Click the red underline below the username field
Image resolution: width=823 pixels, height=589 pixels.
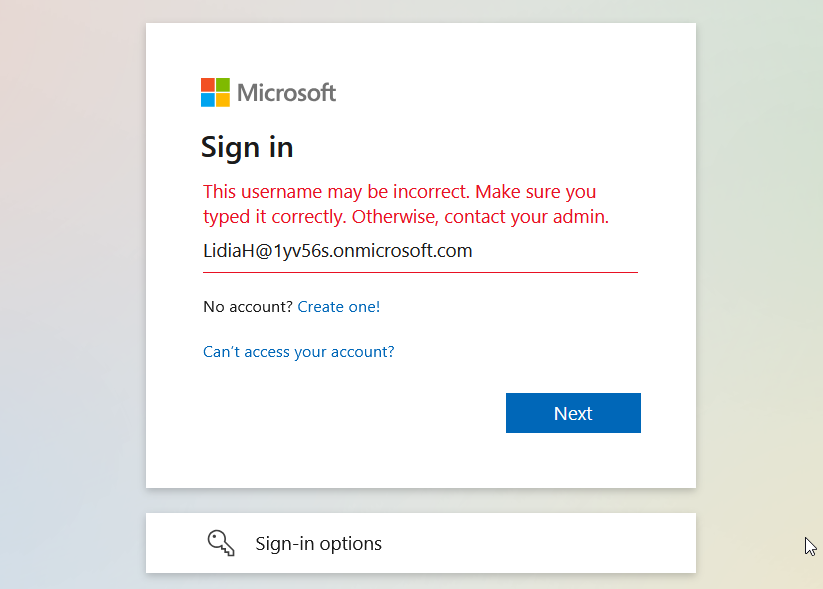420,272
